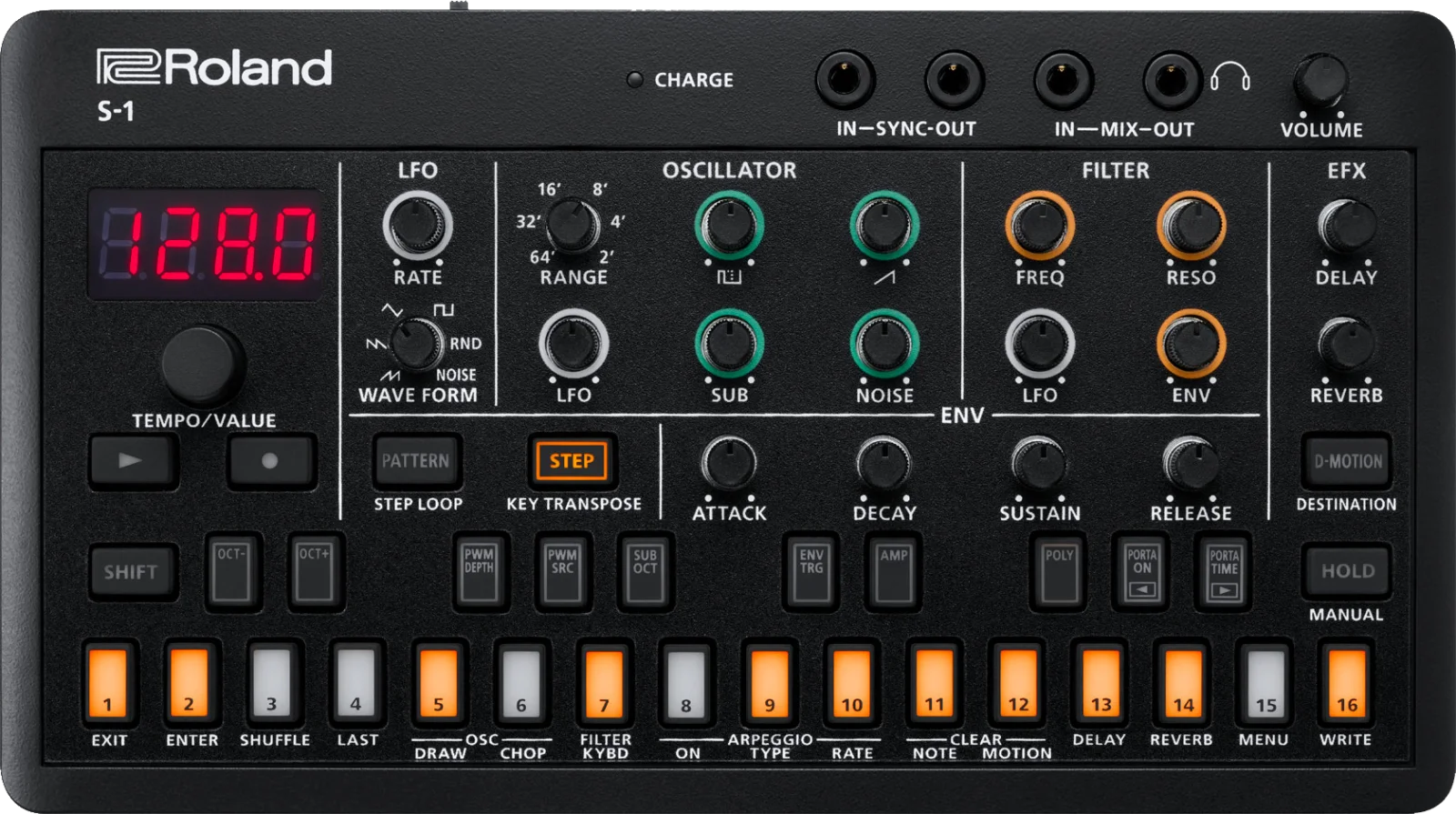Viewport: 1456px width, 814px height.
Task: Click the filter LFO knob
Action: pos(1039,343)
